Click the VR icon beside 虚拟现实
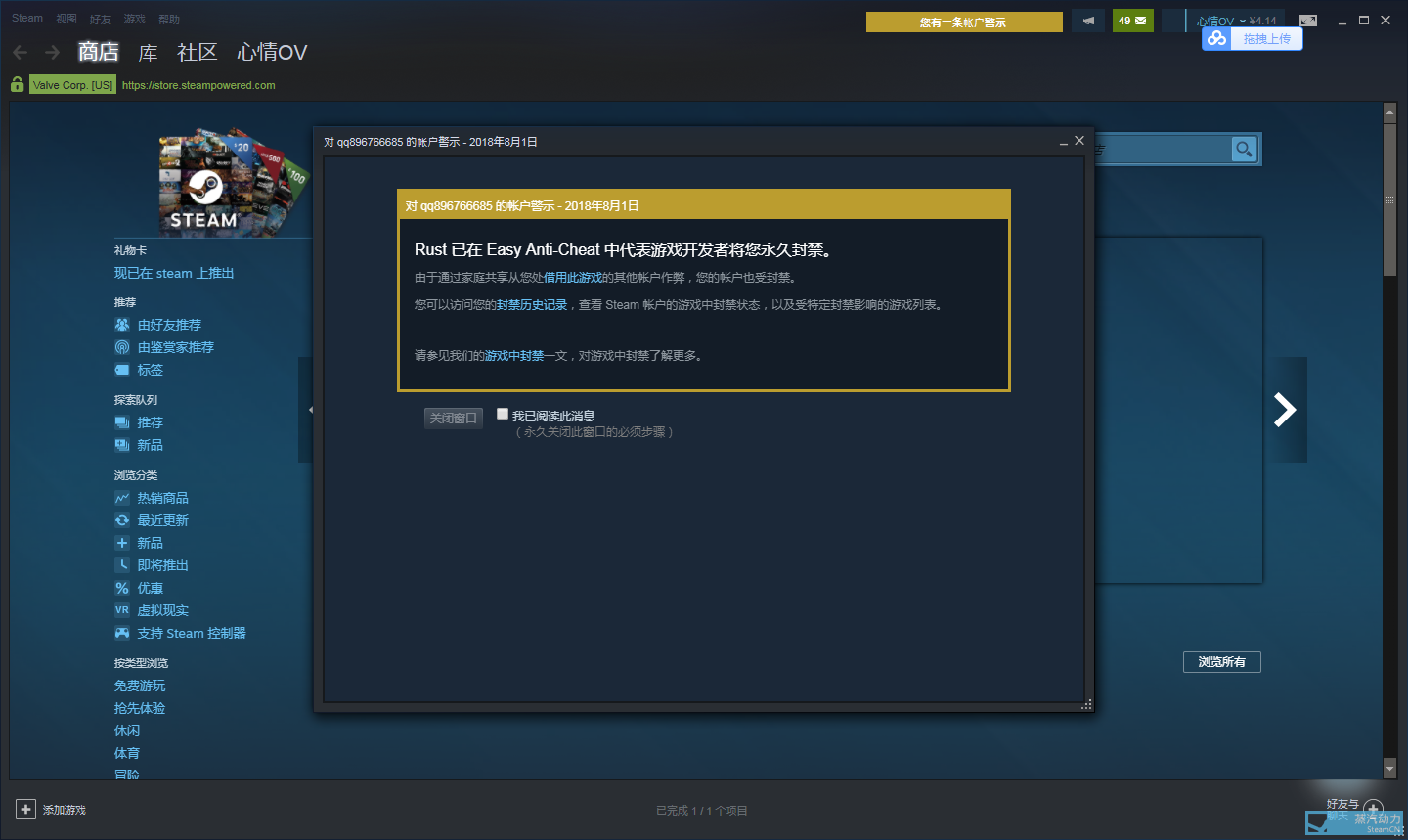The width and height of the screenshot is (1408, 840). pos(120,609)
